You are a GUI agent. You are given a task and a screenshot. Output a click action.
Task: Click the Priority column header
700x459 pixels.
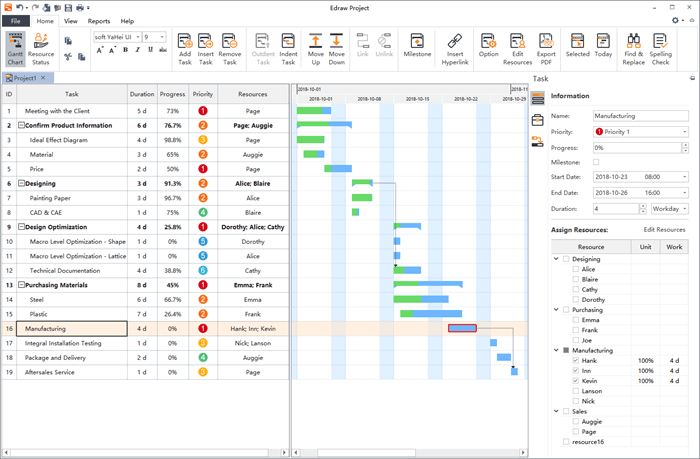[203, 94]
